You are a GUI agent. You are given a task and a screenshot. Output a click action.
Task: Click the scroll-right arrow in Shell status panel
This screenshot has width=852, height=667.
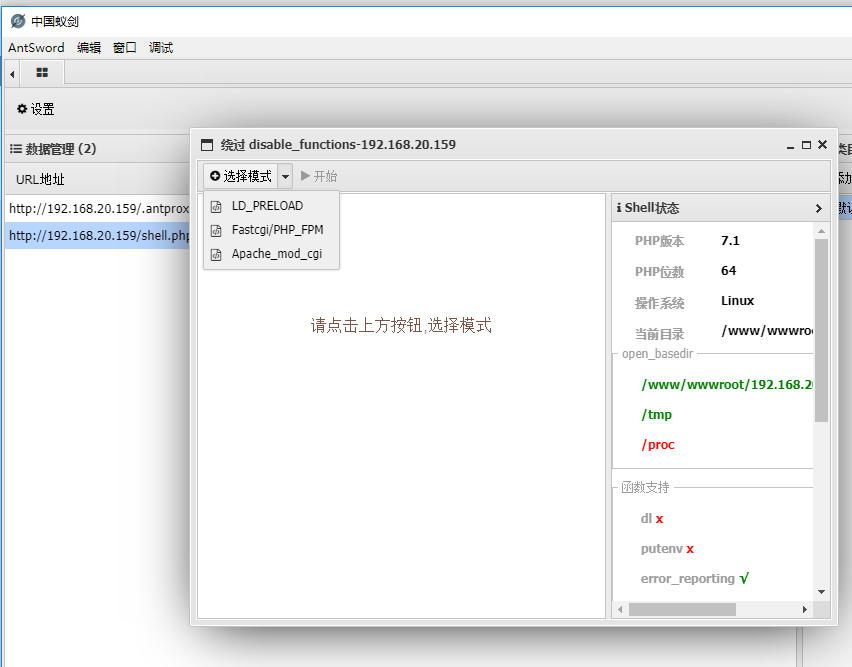pos(805,609)
